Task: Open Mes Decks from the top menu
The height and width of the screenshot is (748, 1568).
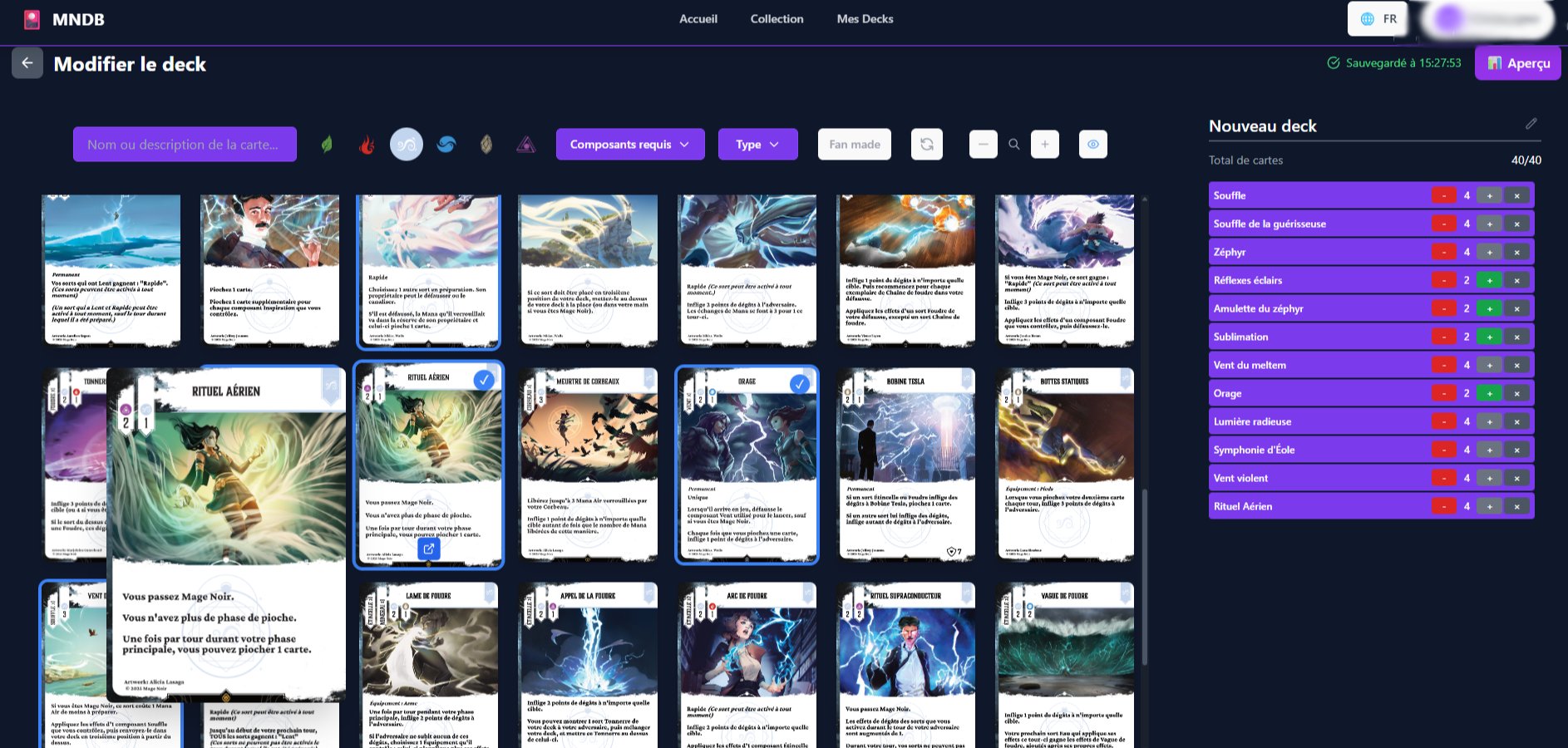Action: (865, 18)
